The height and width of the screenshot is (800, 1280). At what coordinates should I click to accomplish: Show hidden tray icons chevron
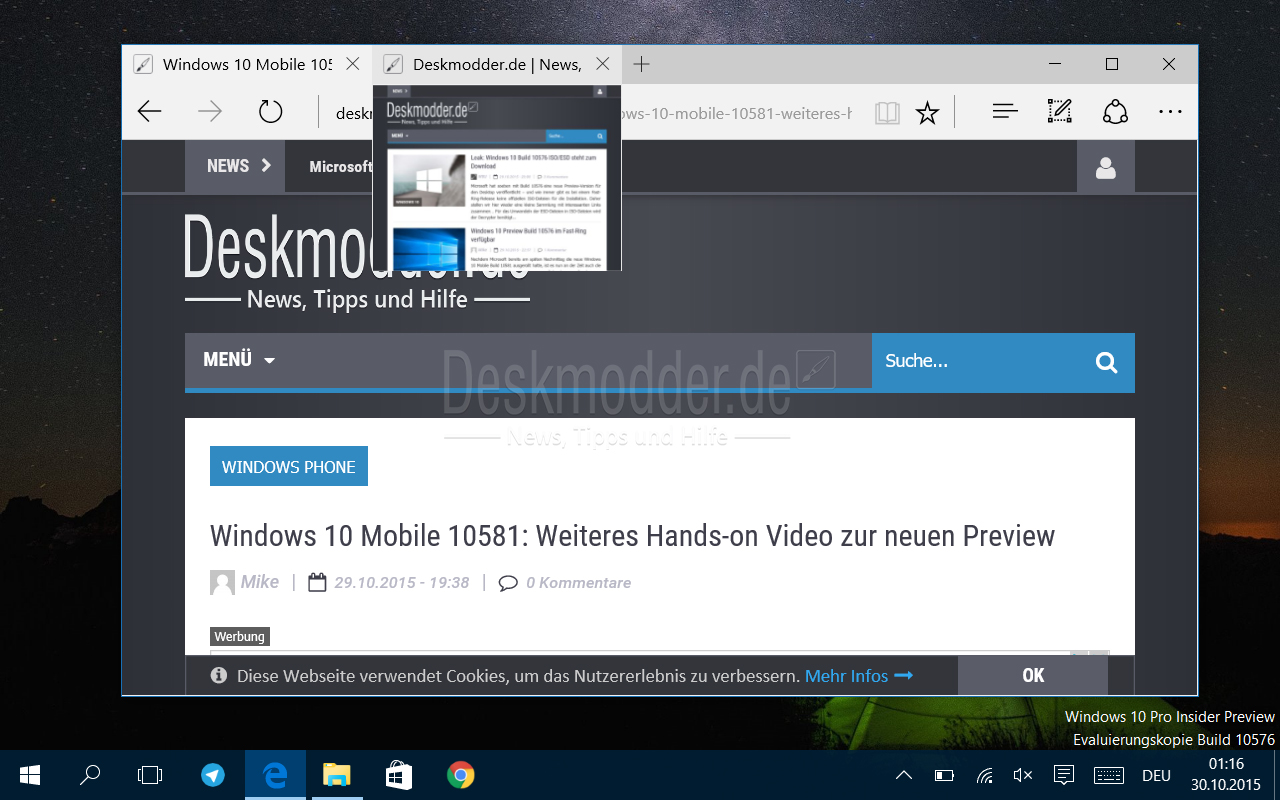click(903, 775)
